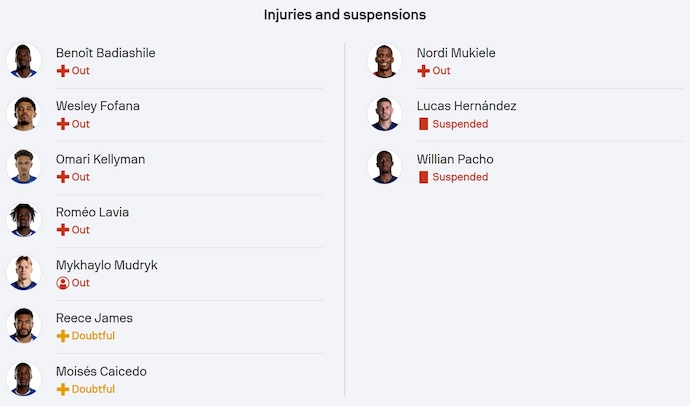The height and width of the screenshot is (406, 690).
Task: Open Wesley Fofana player name link
Action: [x=98, y=106]
